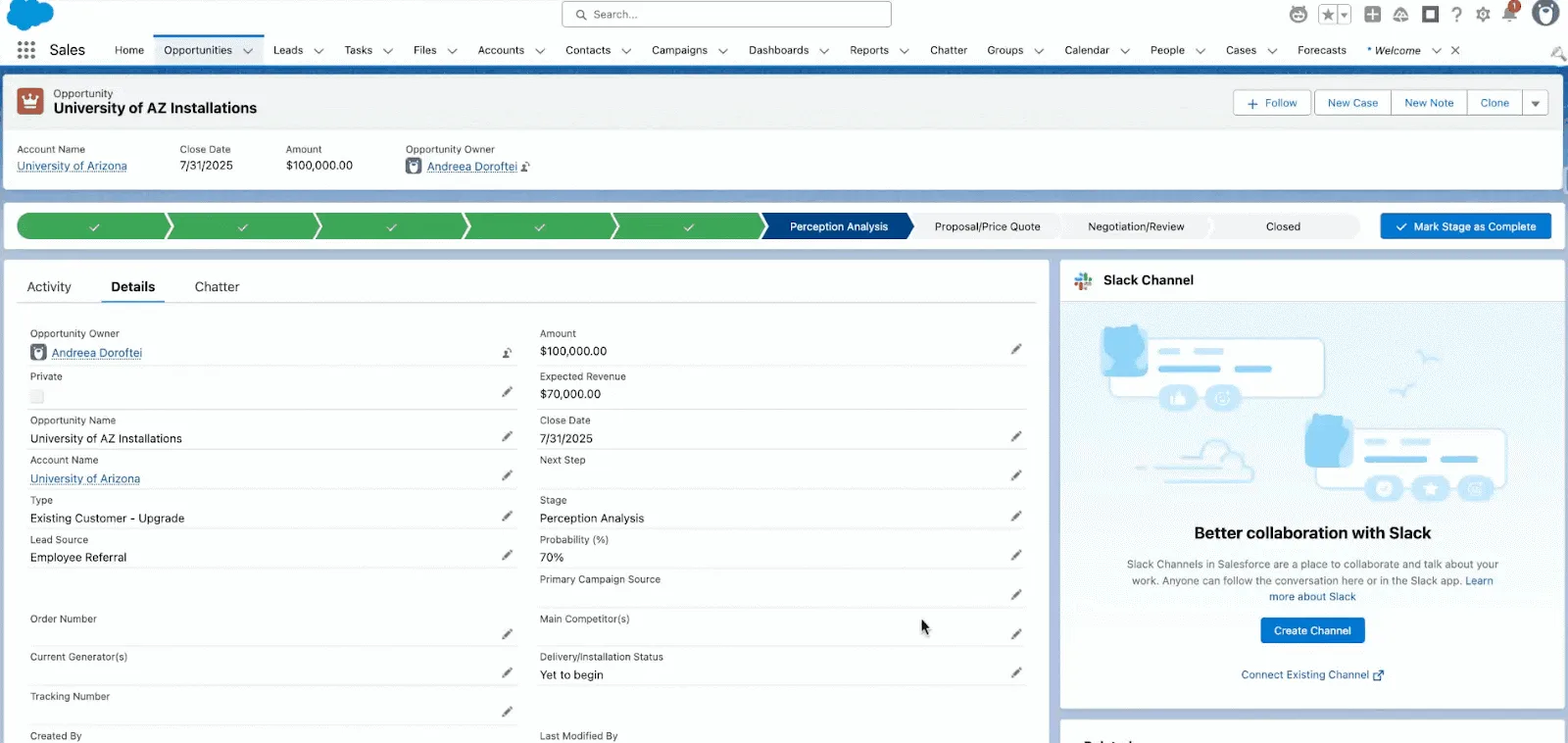The height and width of the screenshot is (743, 1568).
Task: Open the user profile avatar
Action: pyautogui.click(x=1545, y=14)
